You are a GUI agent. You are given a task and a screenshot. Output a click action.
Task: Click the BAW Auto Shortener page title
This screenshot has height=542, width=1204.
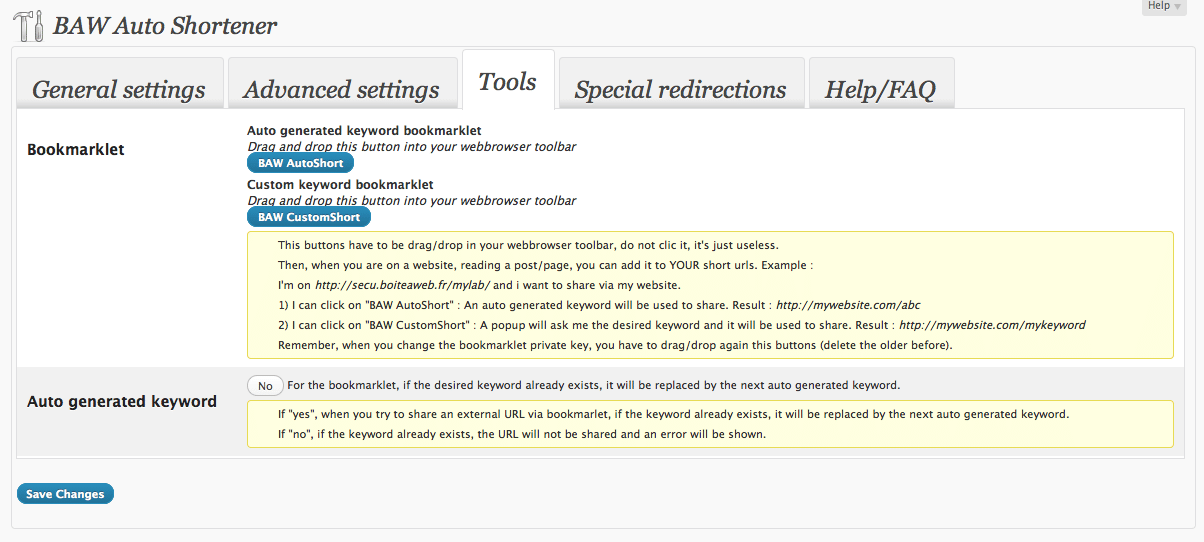165,26
